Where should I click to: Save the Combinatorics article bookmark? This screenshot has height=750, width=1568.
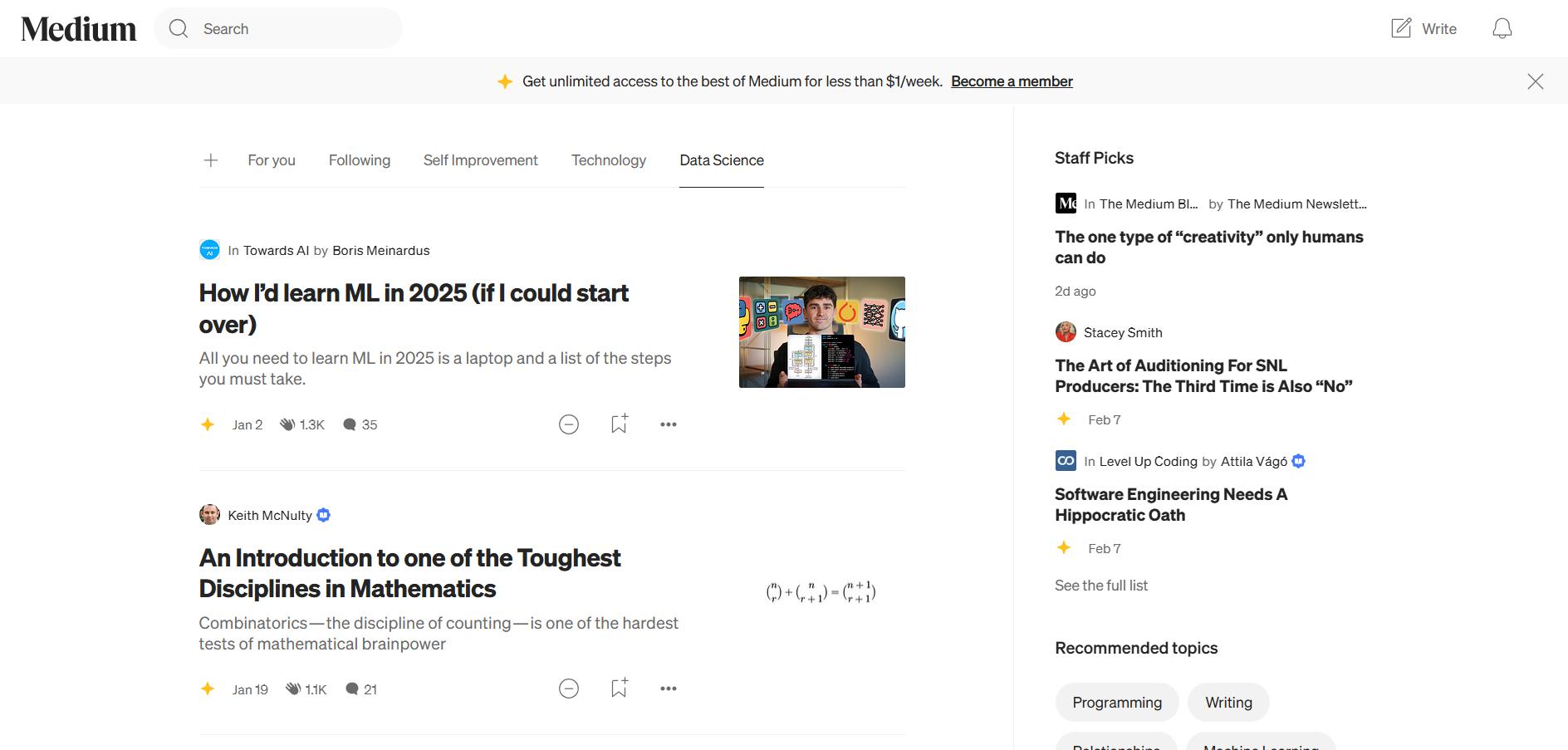click(619, 689)
